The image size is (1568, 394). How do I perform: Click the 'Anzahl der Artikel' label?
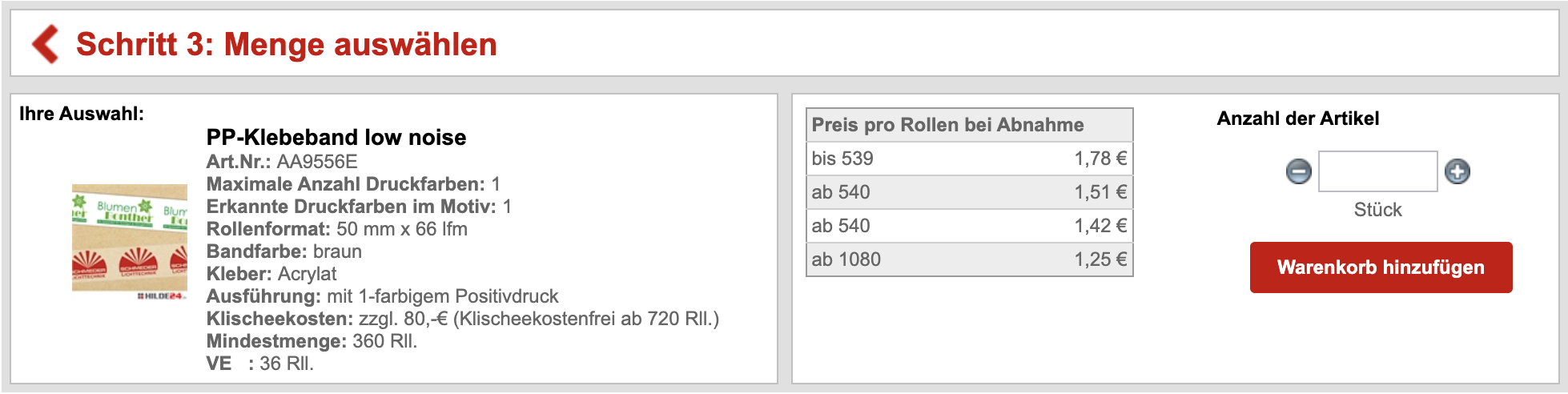click(x=1297, y=119)
